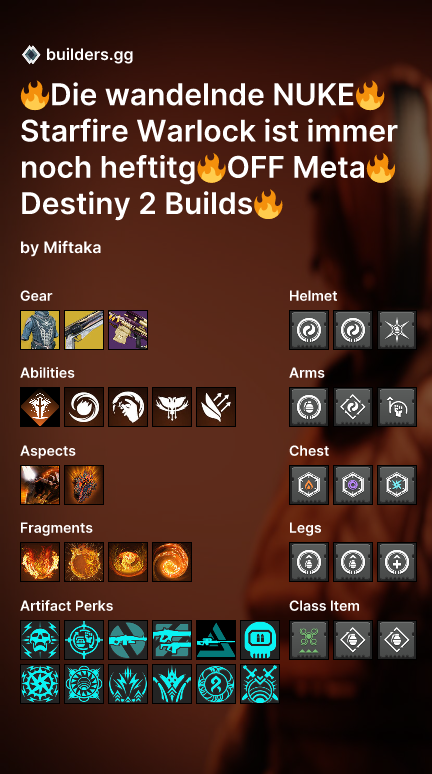
Task: Click the fourth swirl Fragment icon
Action: point(172,562)
